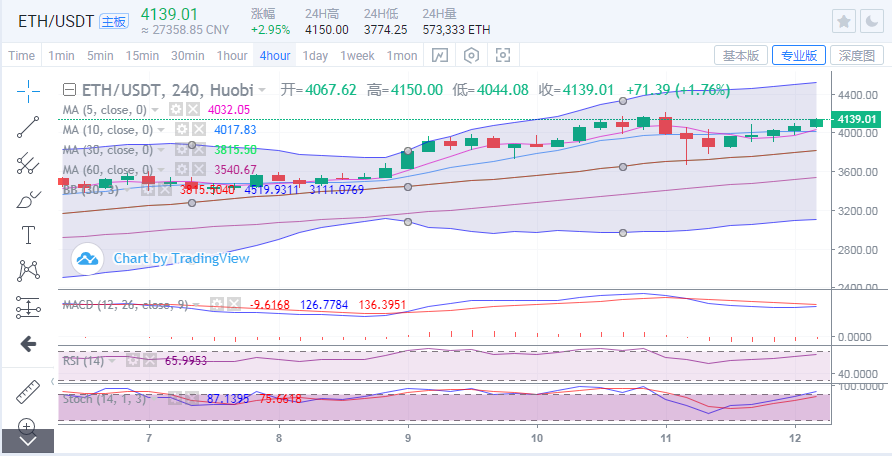892x456 pixels.
Task: Open RSI legend dropdown arrow
Action: [112, 361]
